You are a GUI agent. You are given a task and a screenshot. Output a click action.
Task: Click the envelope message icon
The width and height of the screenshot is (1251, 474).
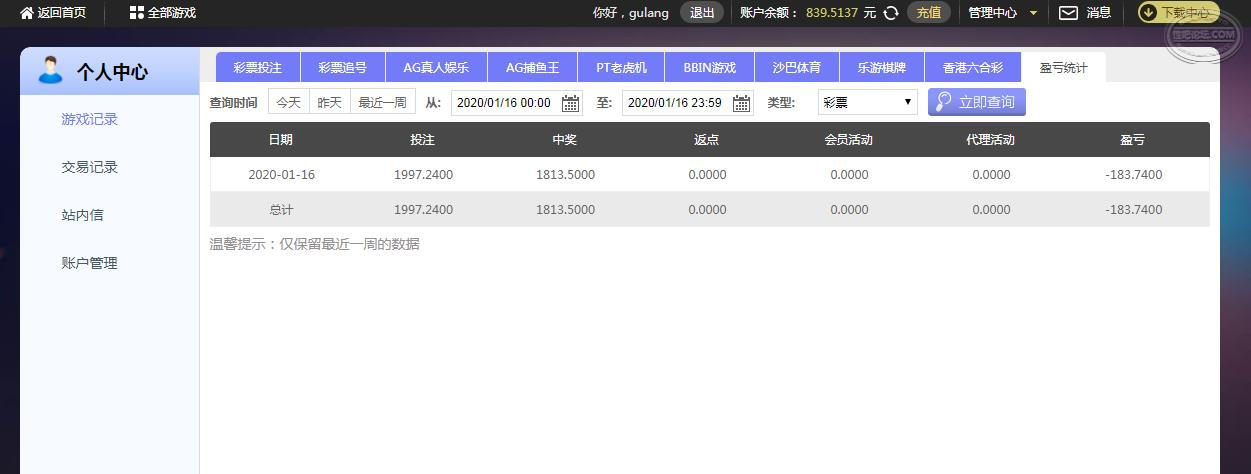pos(1069,13)
